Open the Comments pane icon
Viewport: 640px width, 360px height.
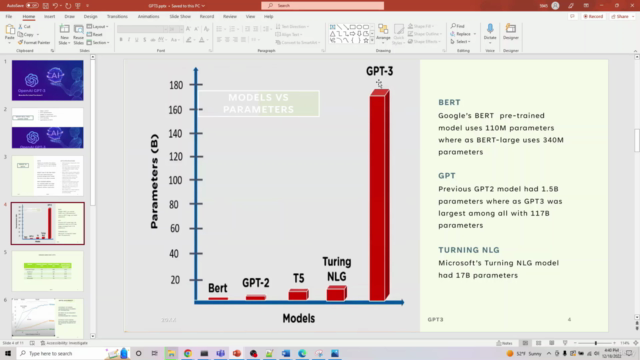[x=572, y=16]
